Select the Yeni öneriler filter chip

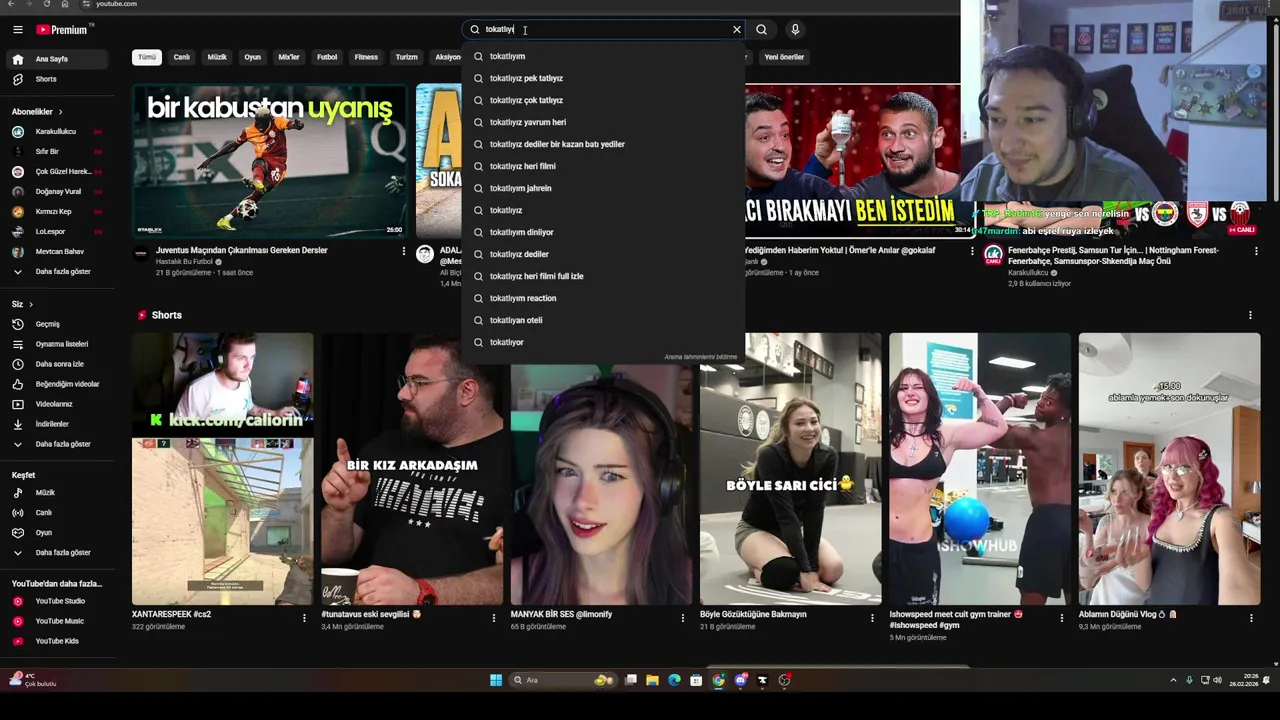[x=784, y=57]
